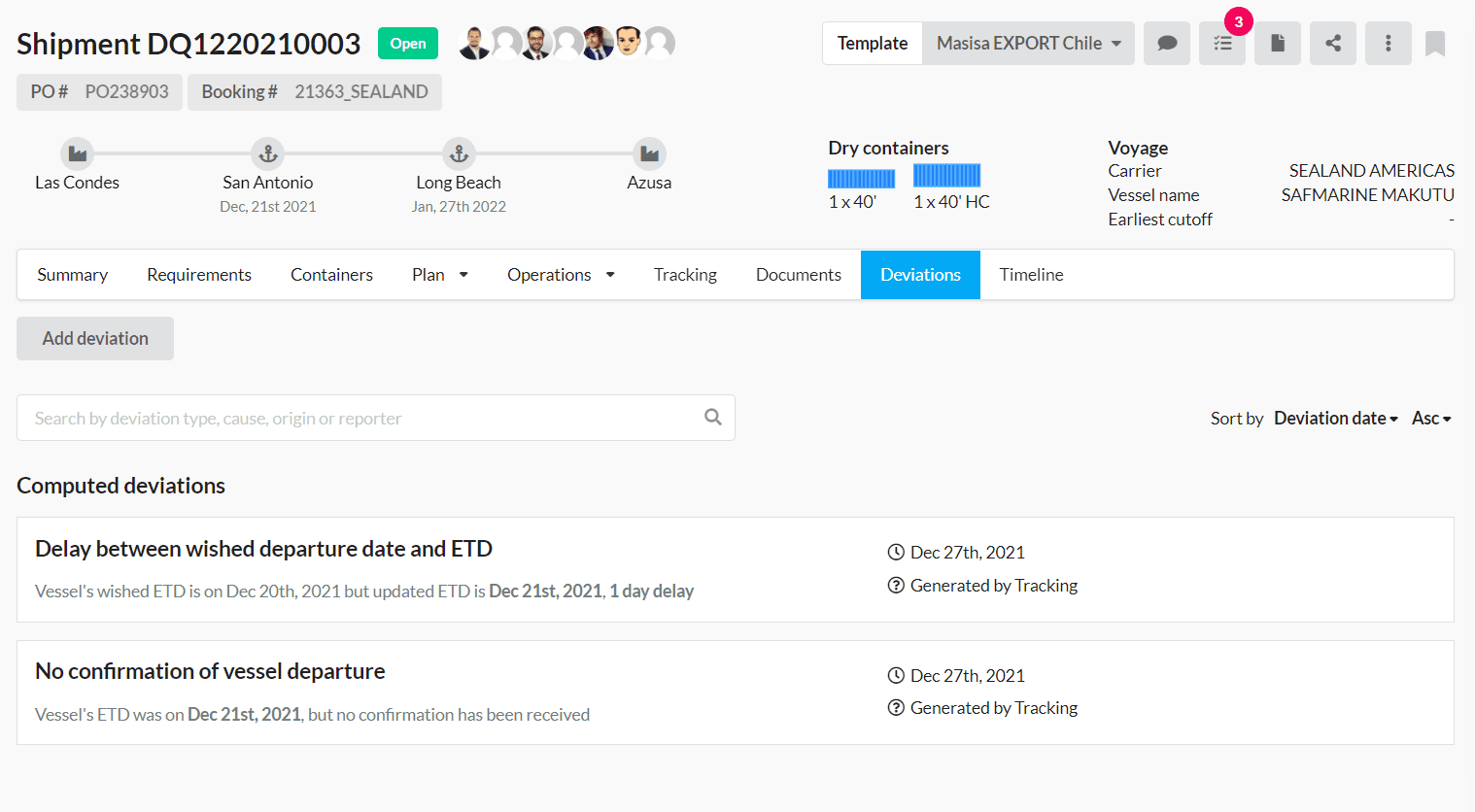Bookmark this shipment with the flag icon
The height and width of the screenshot is (812, 1475).
tap(1435, 44)
